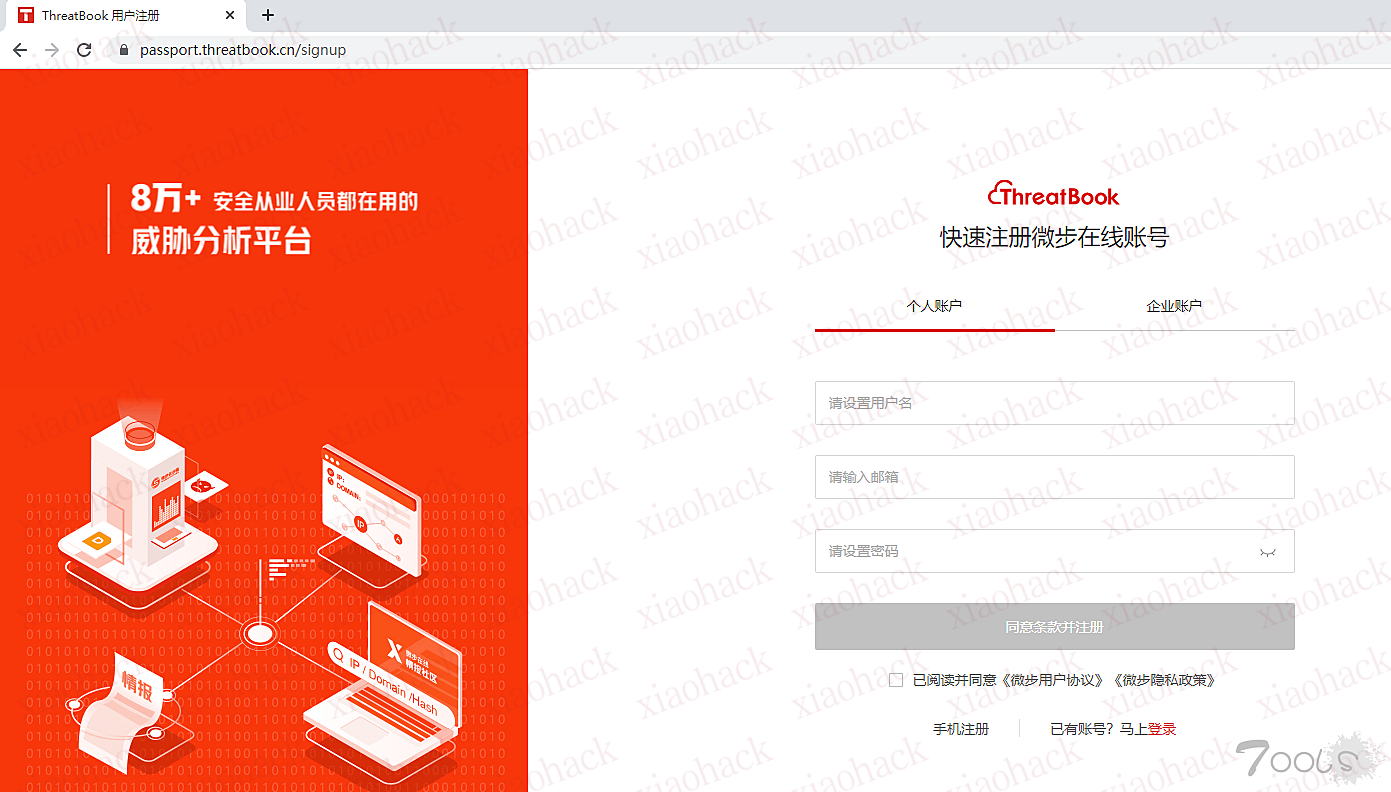Focus the 请输入邮箱 email field
1391x792 pixels.
pos(1054,477)
